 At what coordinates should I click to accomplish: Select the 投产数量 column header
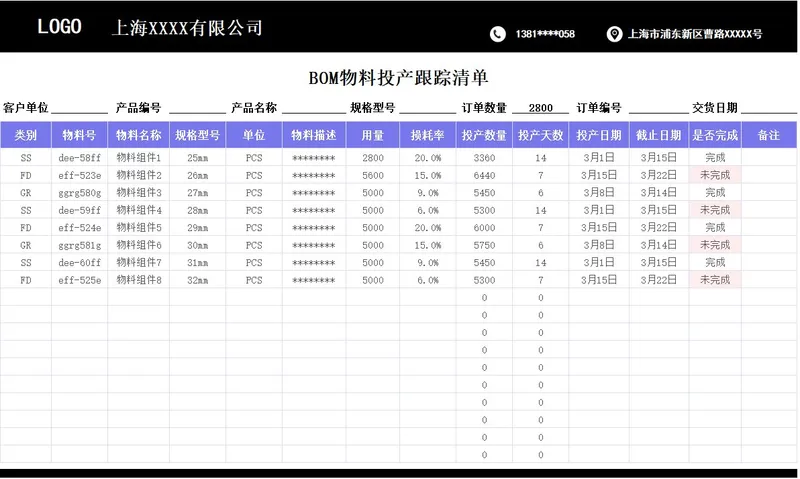(484, 135)
